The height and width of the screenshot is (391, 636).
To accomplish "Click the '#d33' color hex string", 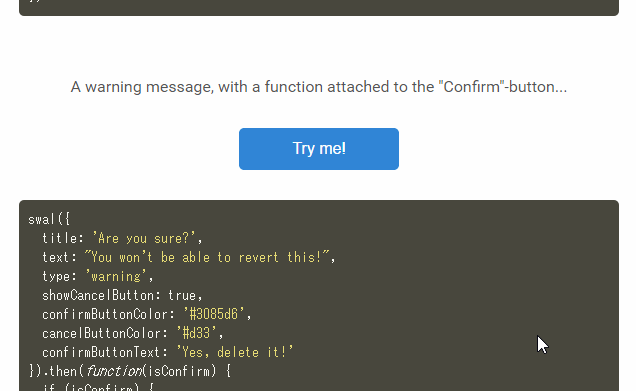I will pos(196,333).
